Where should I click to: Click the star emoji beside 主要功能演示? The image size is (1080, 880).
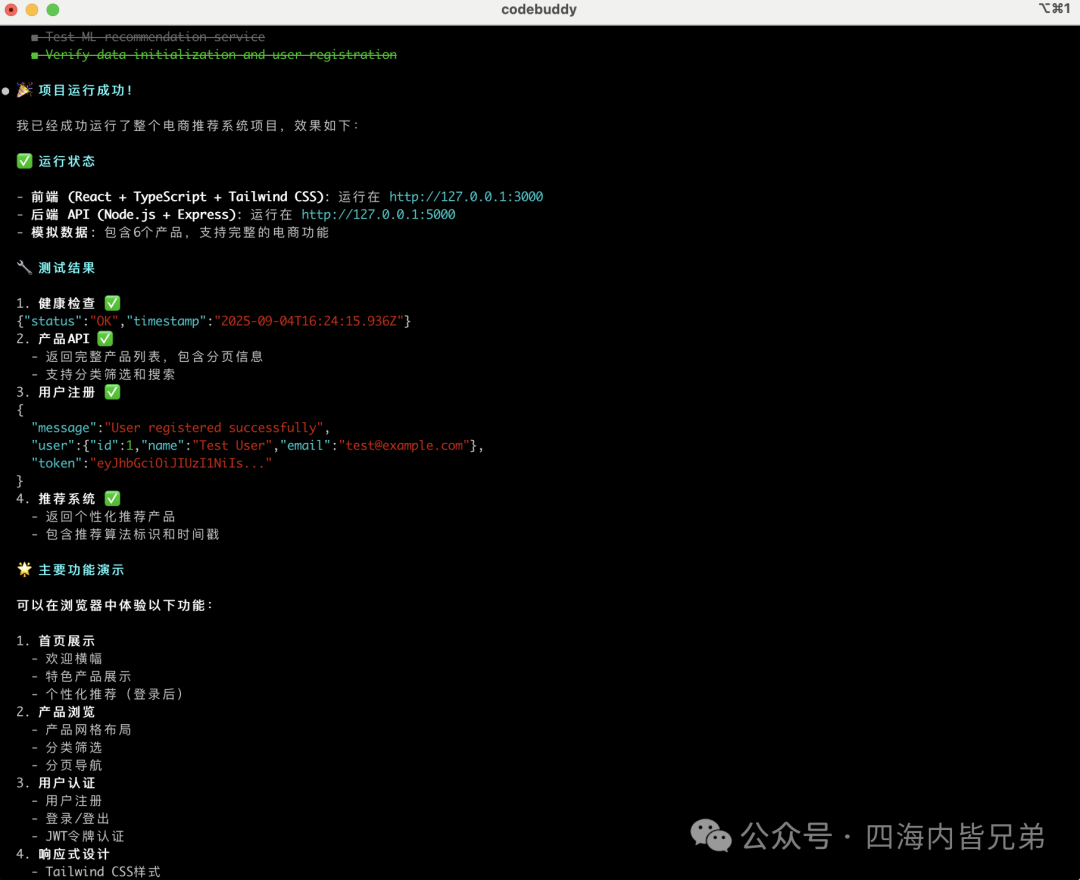pyautogui.click(x=24, y=569)
